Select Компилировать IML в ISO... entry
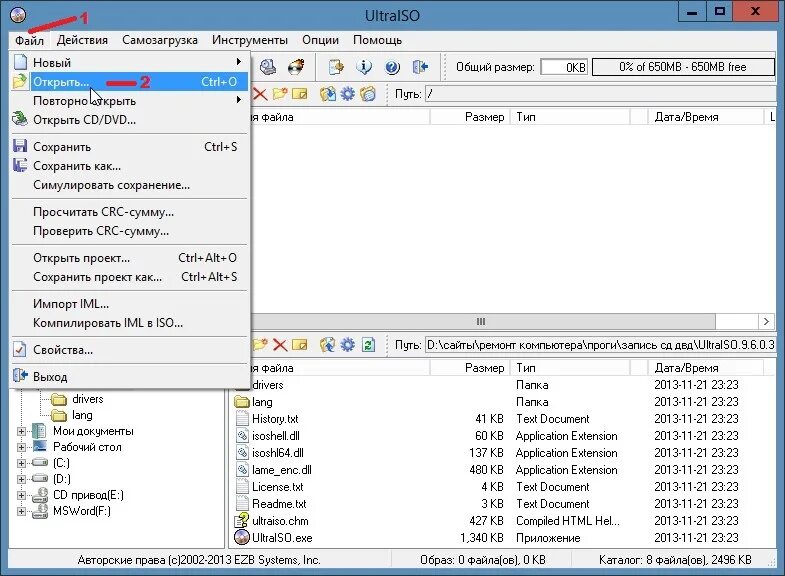 coord(130,323)
